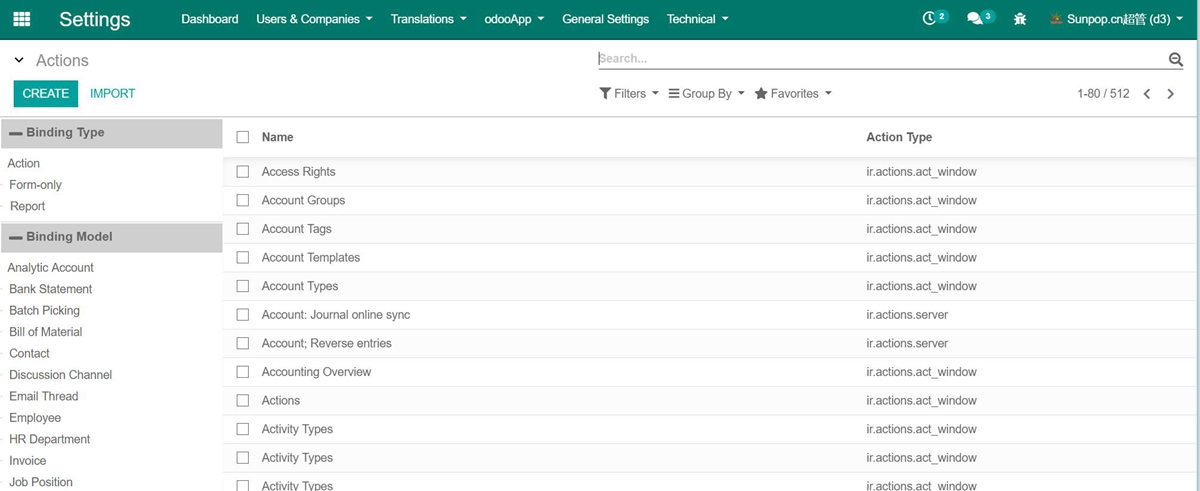Screen dimensions: 1200x491
Task: Tick the Access Rights row checkbox
Action: pos(243,172)
